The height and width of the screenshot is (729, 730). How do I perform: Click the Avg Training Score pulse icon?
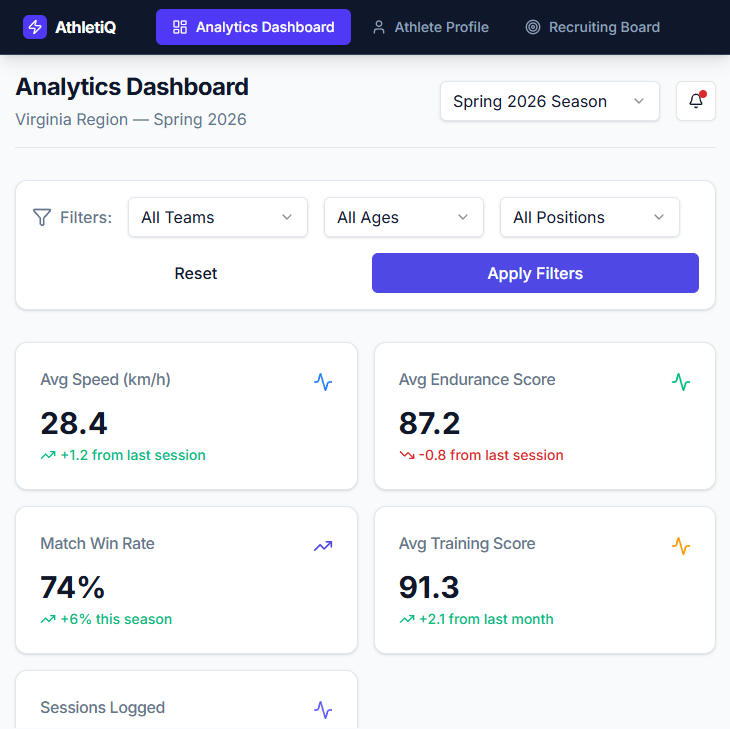pyautogui.click(x=681, y=546)
